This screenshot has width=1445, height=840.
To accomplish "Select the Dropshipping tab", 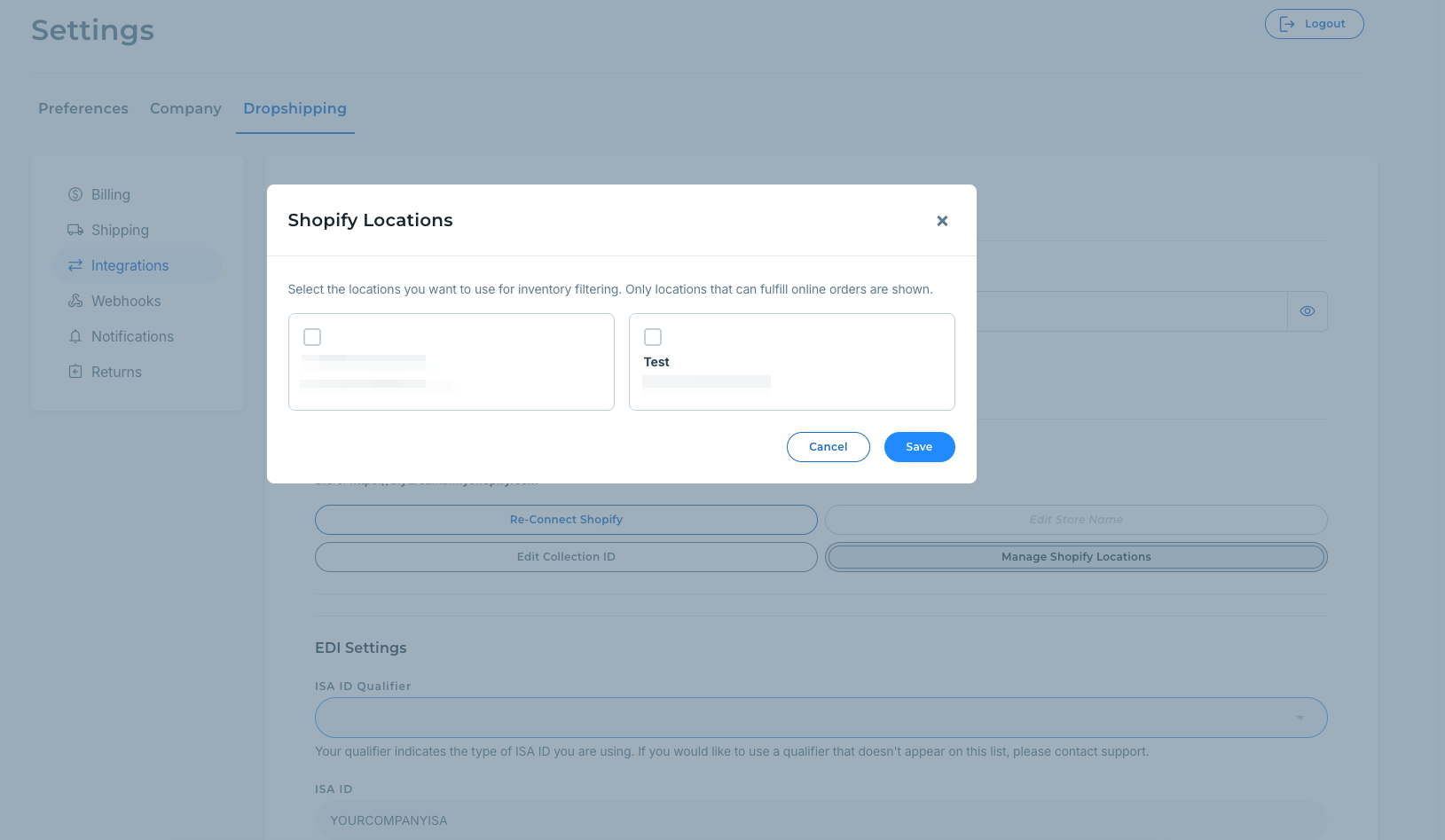I will click(x=294, y=108).
